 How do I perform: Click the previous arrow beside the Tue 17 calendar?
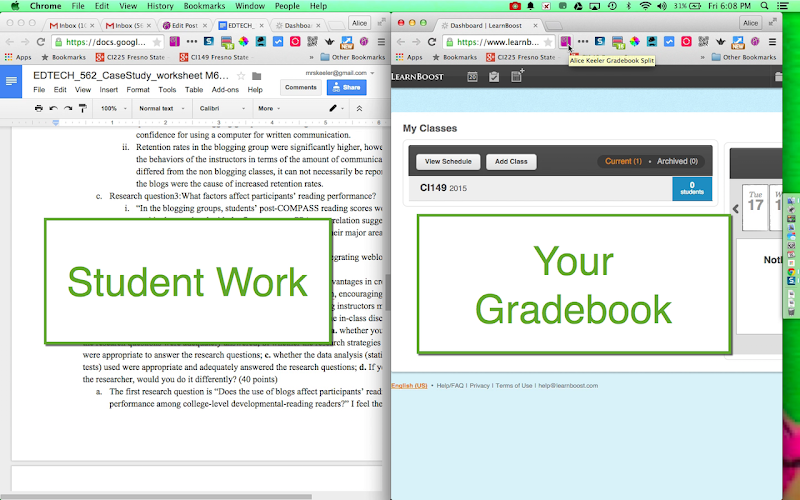[736, 208]
